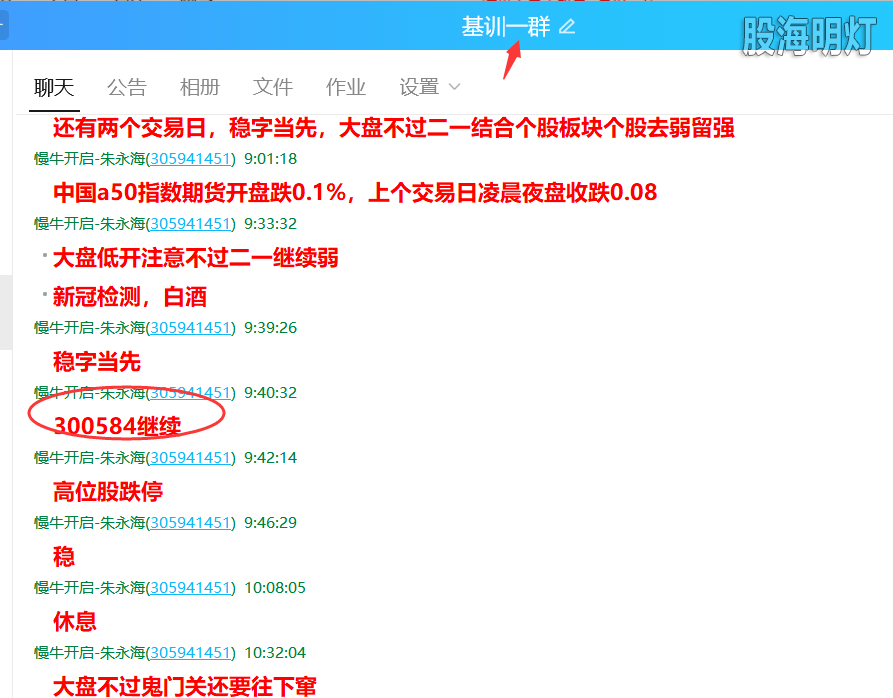Select the message 稳字当先

(x=97, y=362)
